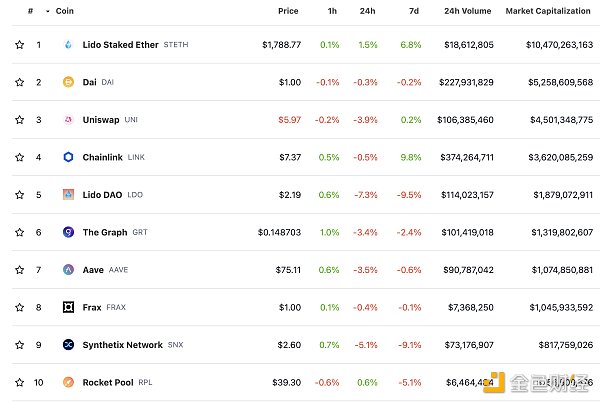Sort table by Price column header
The width and height of the screenshot is (600, 404).
click(288, 11)
